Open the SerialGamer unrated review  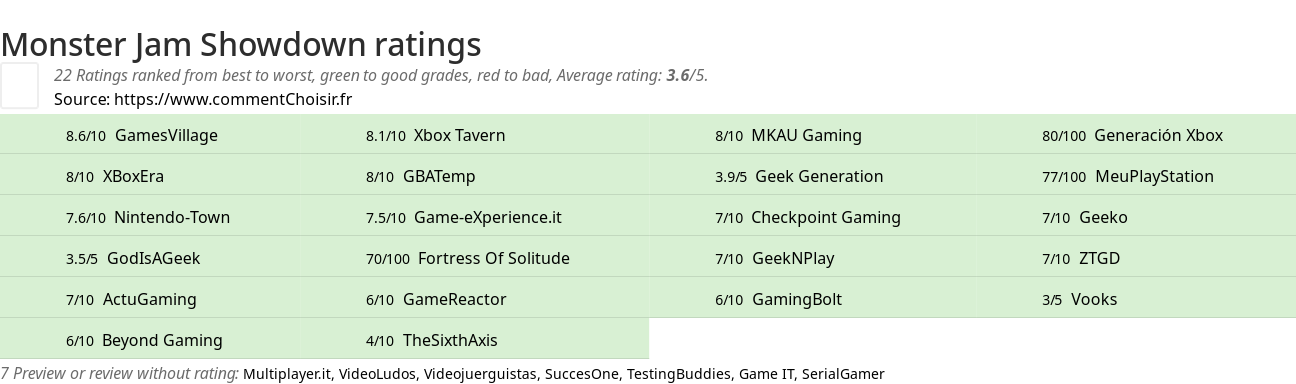click(843, 374)
